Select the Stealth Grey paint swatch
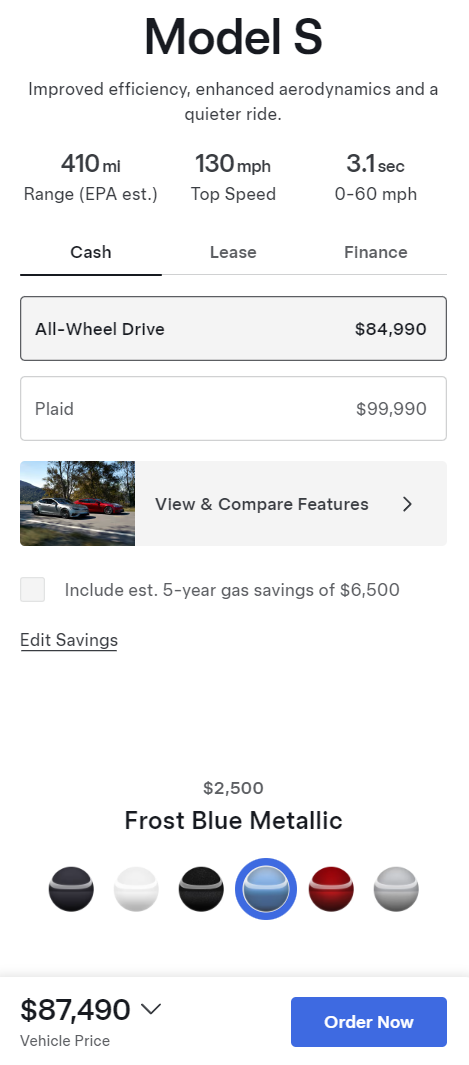The height and width of the screenshot is (1065, 469). 71,889
